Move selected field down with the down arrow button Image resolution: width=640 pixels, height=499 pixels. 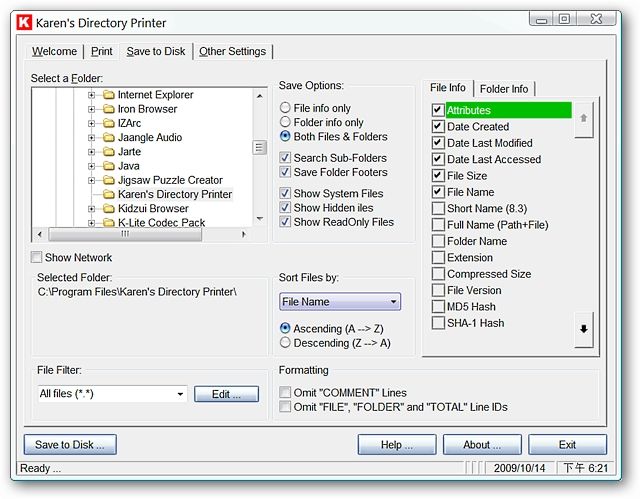coord(584,329)
